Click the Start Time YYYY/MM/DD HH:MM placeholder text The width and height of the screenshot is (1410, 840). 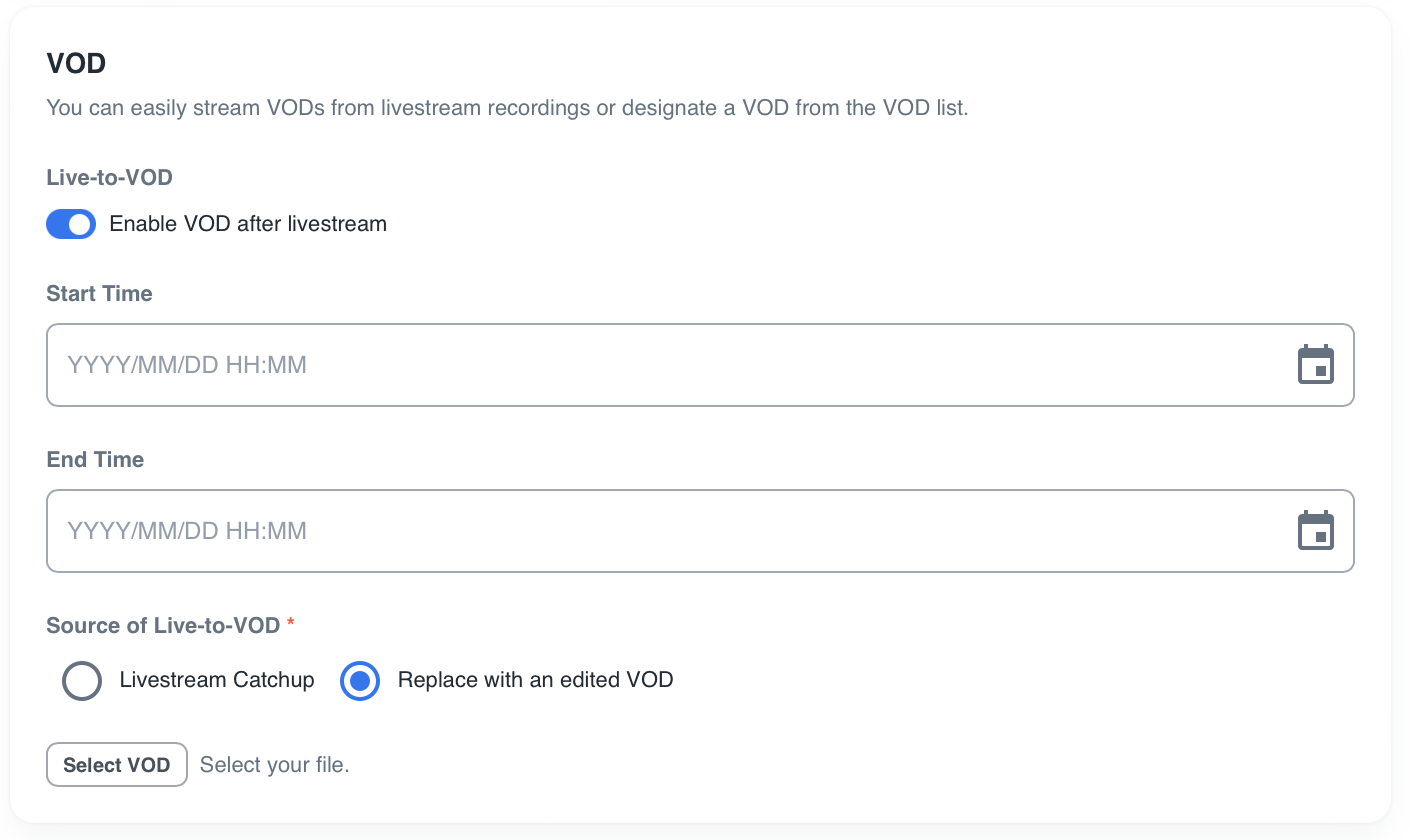187,365
